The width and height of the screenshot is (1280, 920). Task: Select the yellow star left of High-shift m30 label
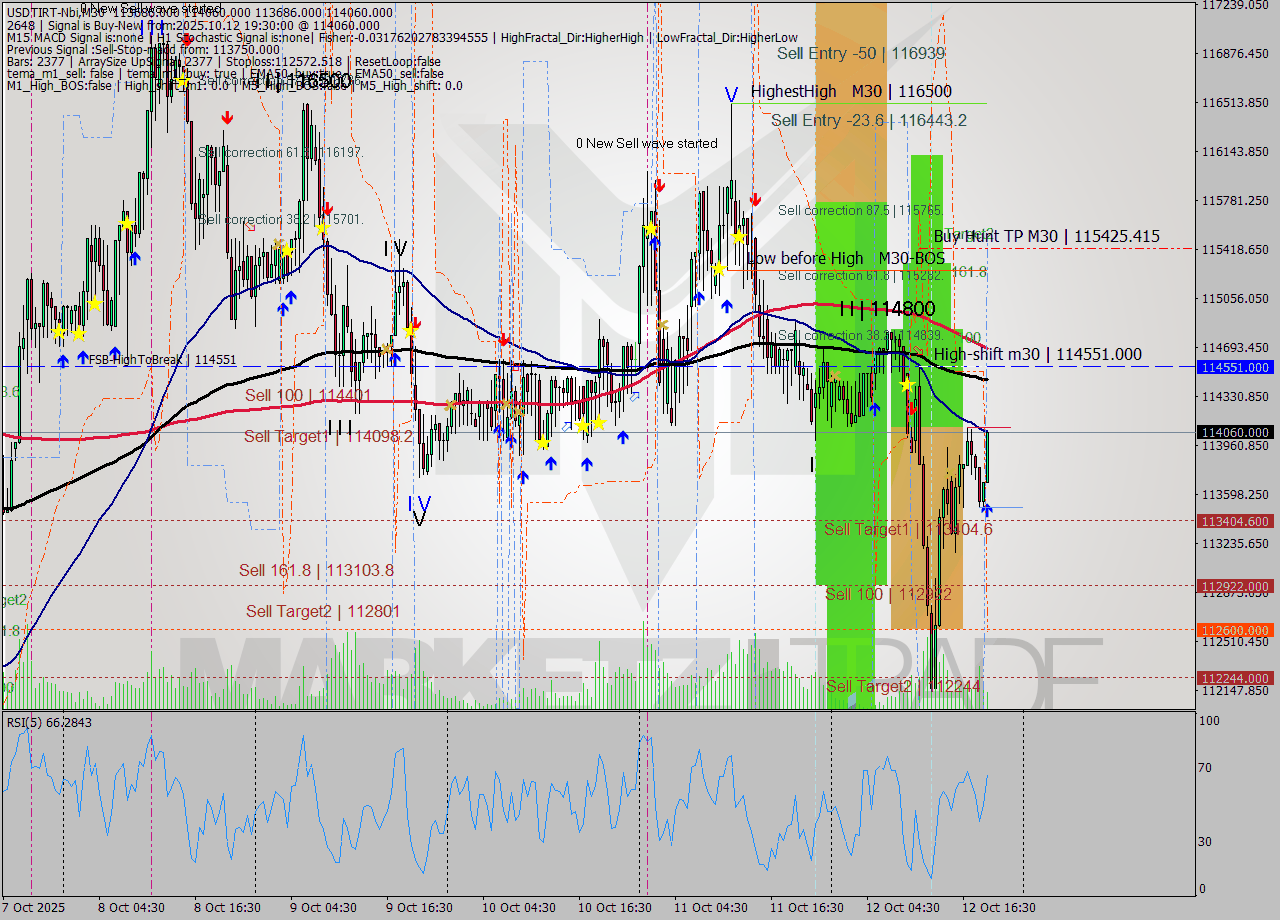906,384
